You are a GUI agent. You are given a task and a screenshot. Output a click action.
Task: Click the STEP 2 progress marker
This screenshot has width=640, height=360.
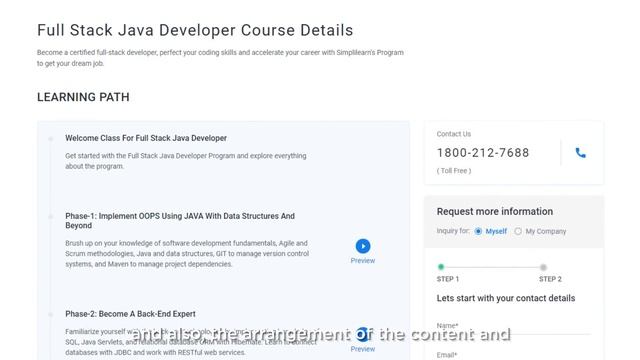click(x=543, y=267)
